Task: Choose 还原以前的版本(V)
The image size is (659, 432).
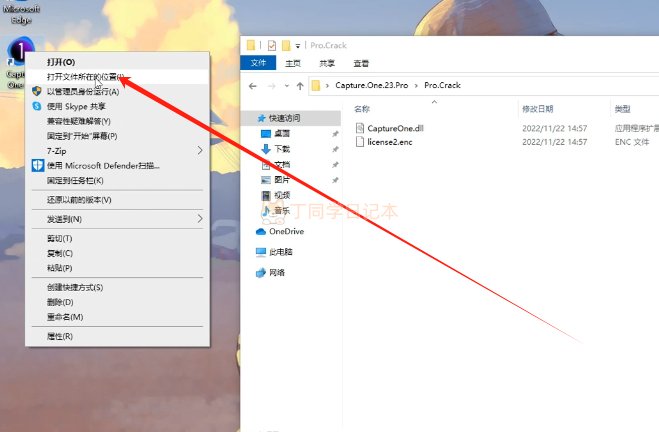Action: click(117, 200)
